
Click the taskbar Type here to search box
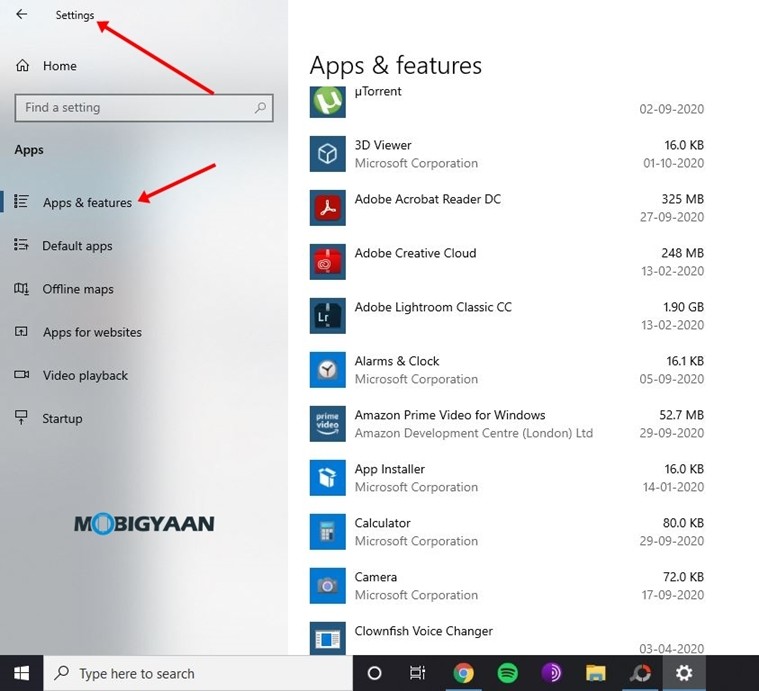coord(198,673)
